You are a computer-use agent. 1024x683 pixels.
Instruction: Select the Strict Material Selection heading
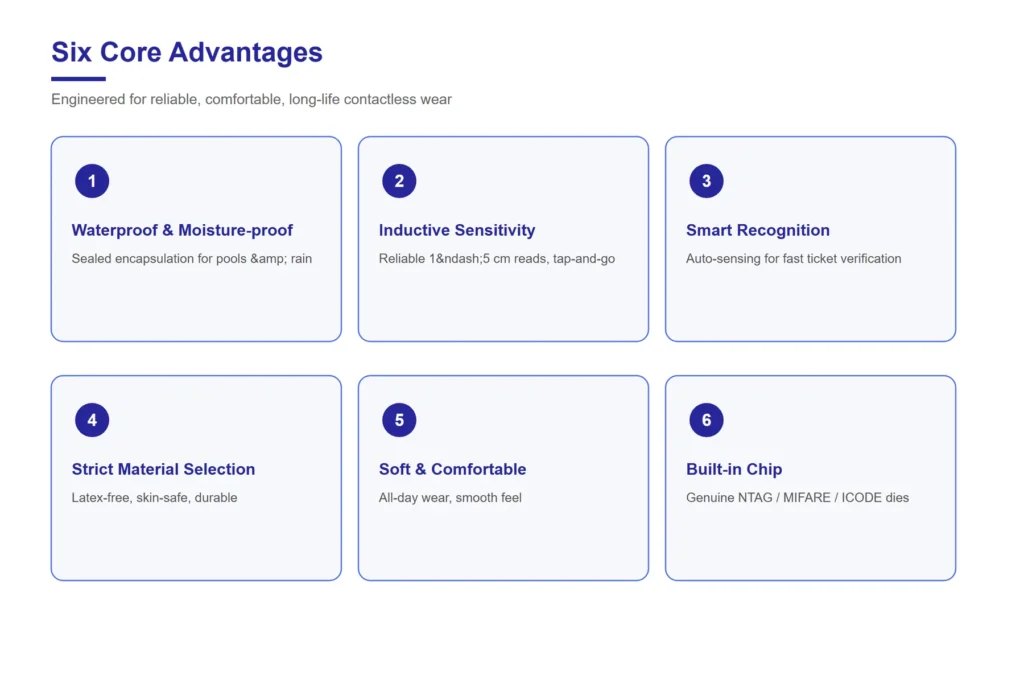pos(163,469)
